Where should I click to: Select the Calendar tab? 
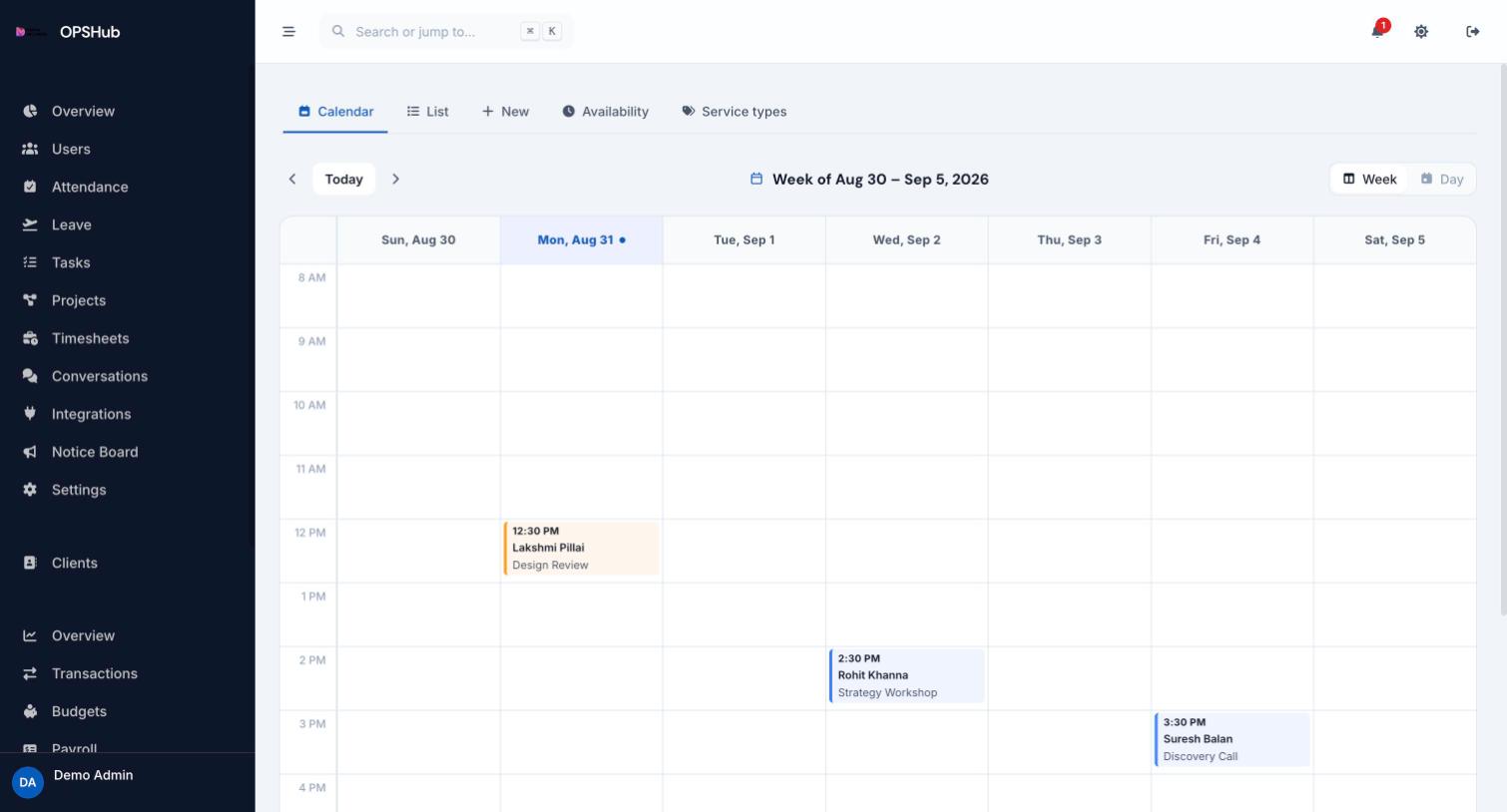tap(335, 112)
